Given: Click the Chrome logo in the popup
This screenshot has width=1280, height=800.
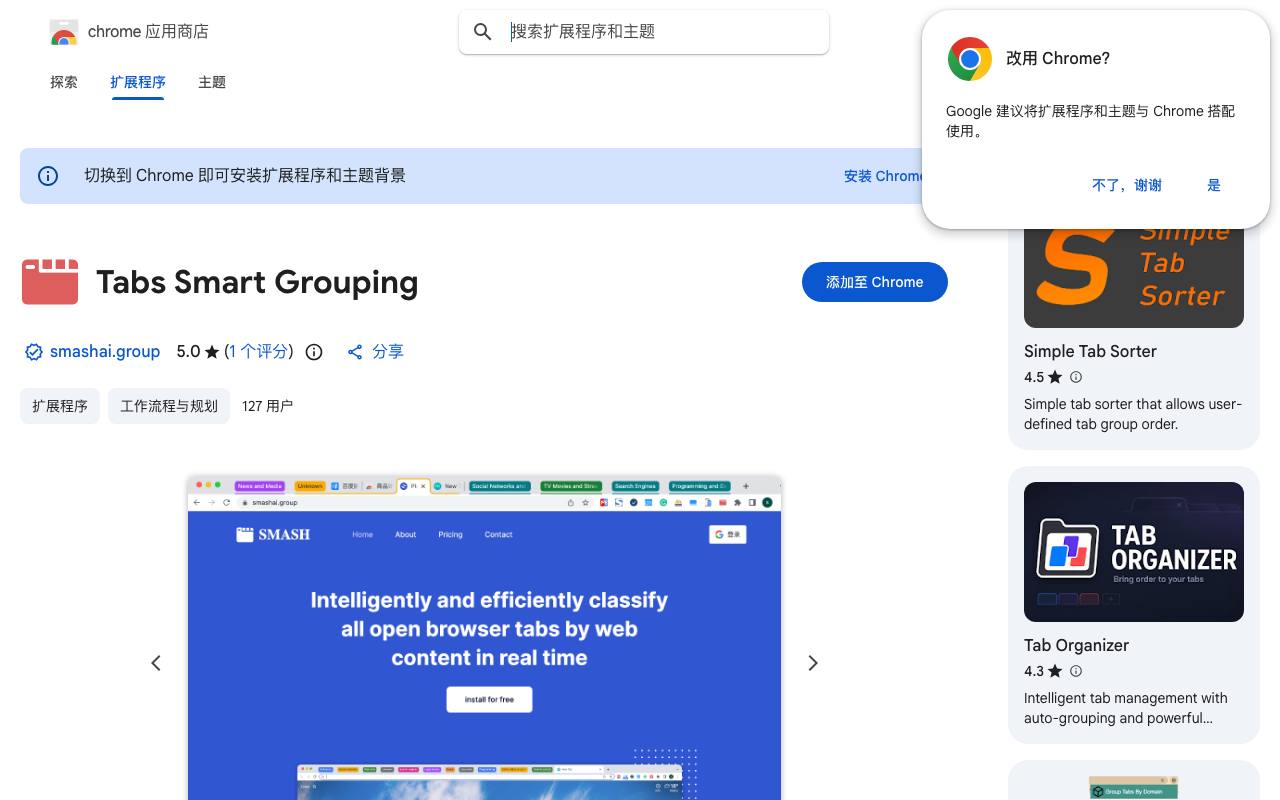Looking at the screenshot, I should click(970, 59).
